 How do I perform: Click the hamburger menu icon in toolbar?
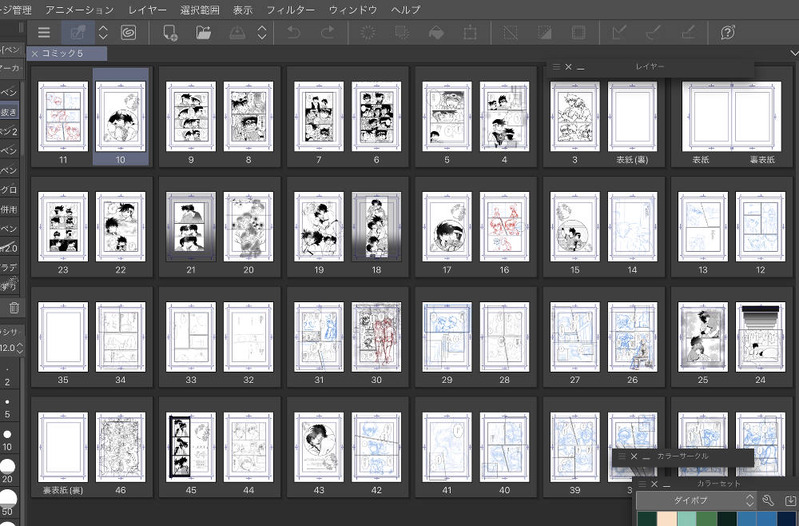(x=44, y=33)
